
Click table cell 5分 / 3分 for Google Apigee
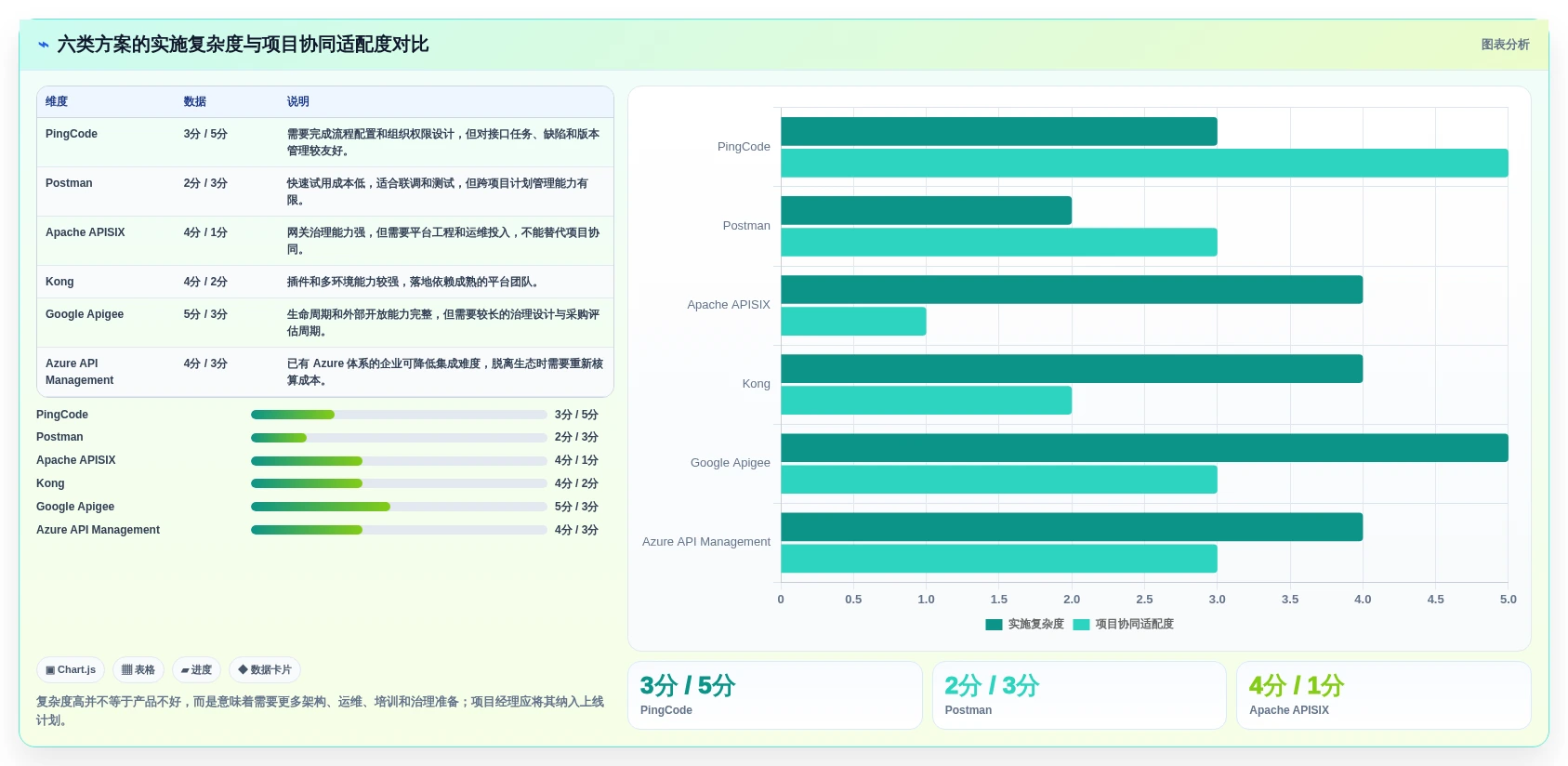205,314
